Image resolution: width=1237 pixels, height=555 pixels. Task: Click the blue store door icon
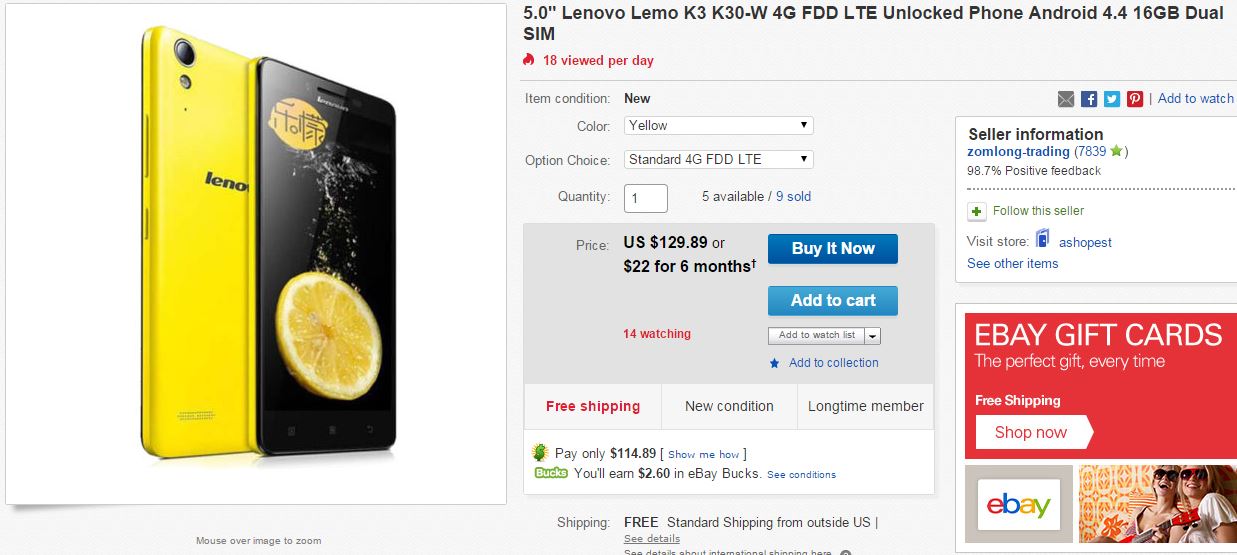(1043, 240)
